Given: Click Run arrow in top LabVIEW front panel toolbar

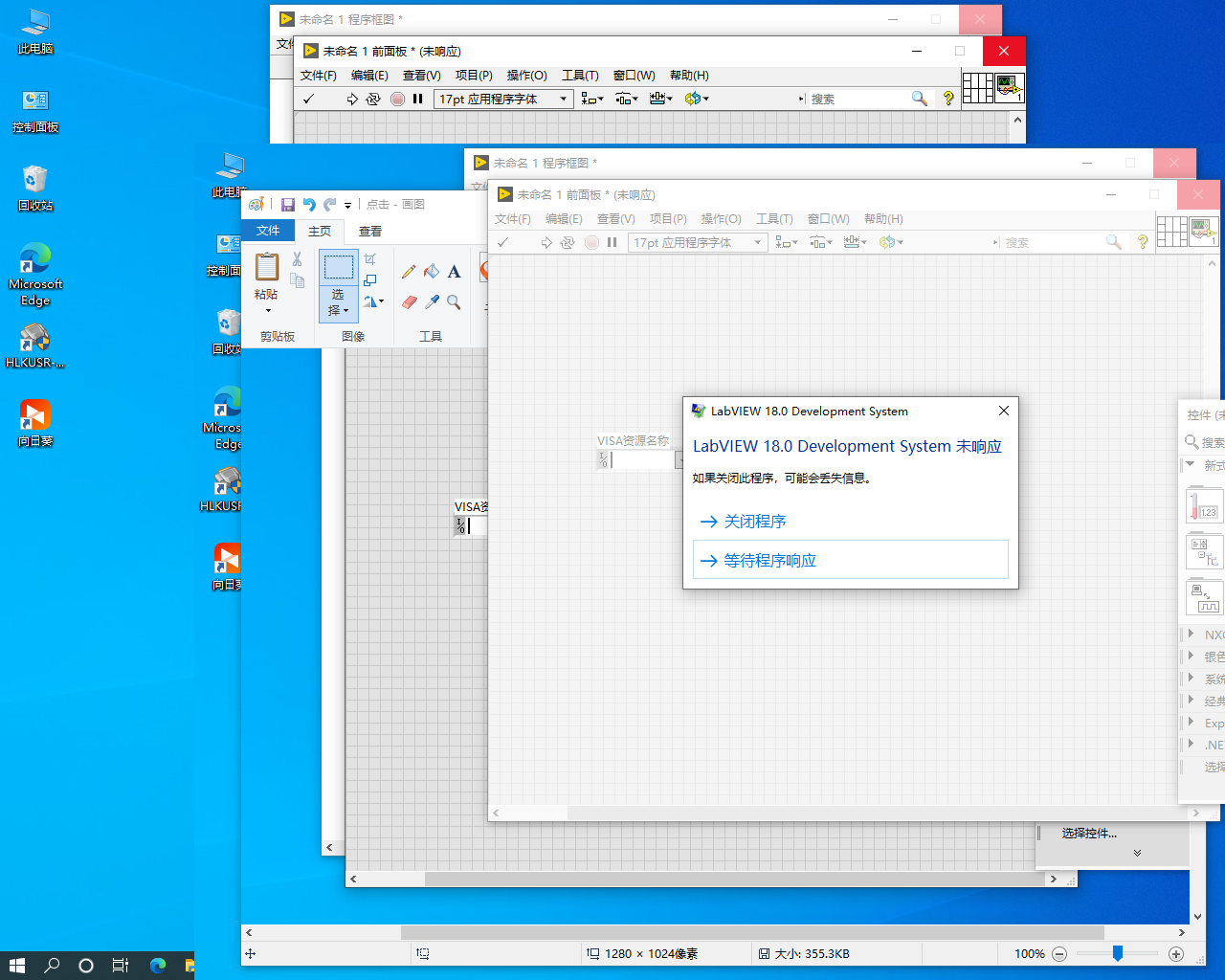Looking at the screenshot, I should tap(352, 99).
